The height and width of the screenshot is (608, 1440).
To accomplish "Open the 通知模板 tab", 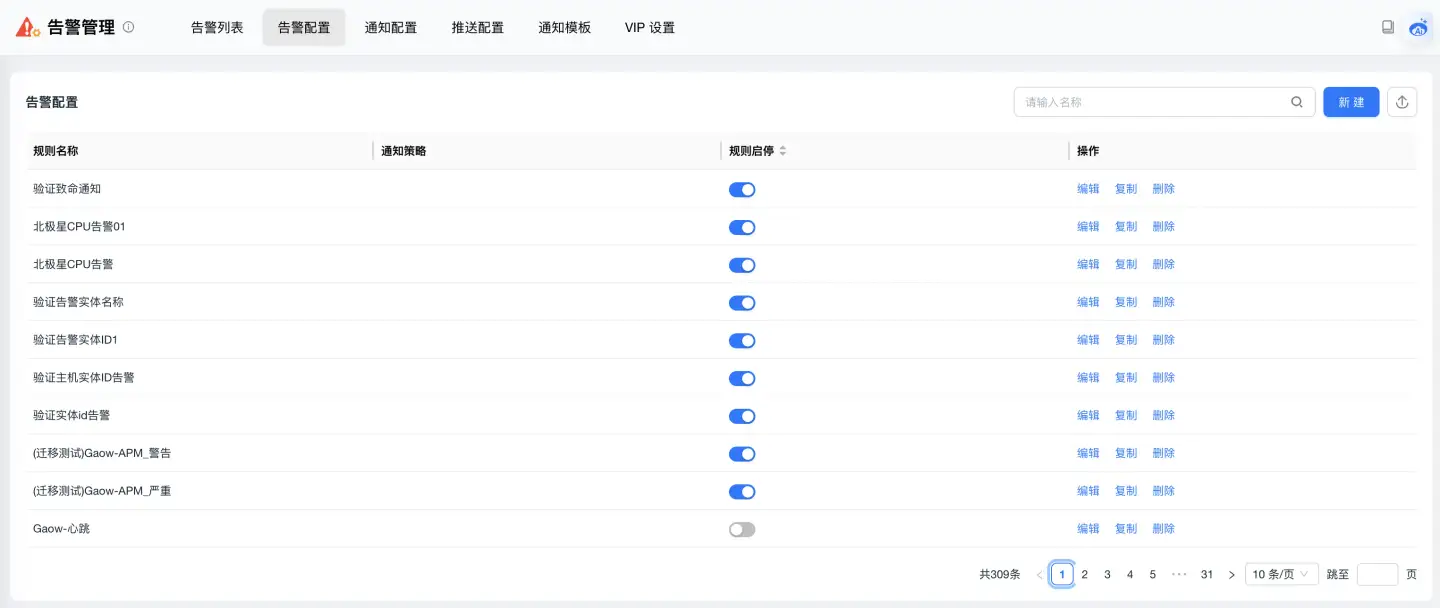I will (x=564, y=27).
